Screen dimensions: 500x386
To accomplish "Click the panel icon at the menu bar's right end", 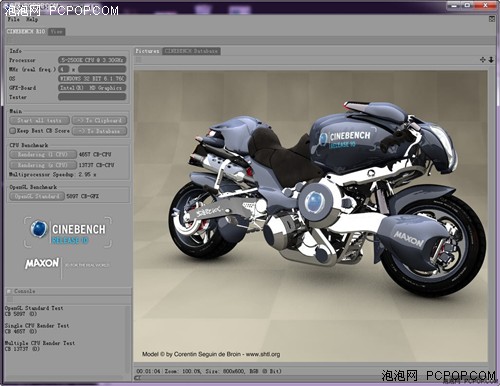I will click(492, 19).
